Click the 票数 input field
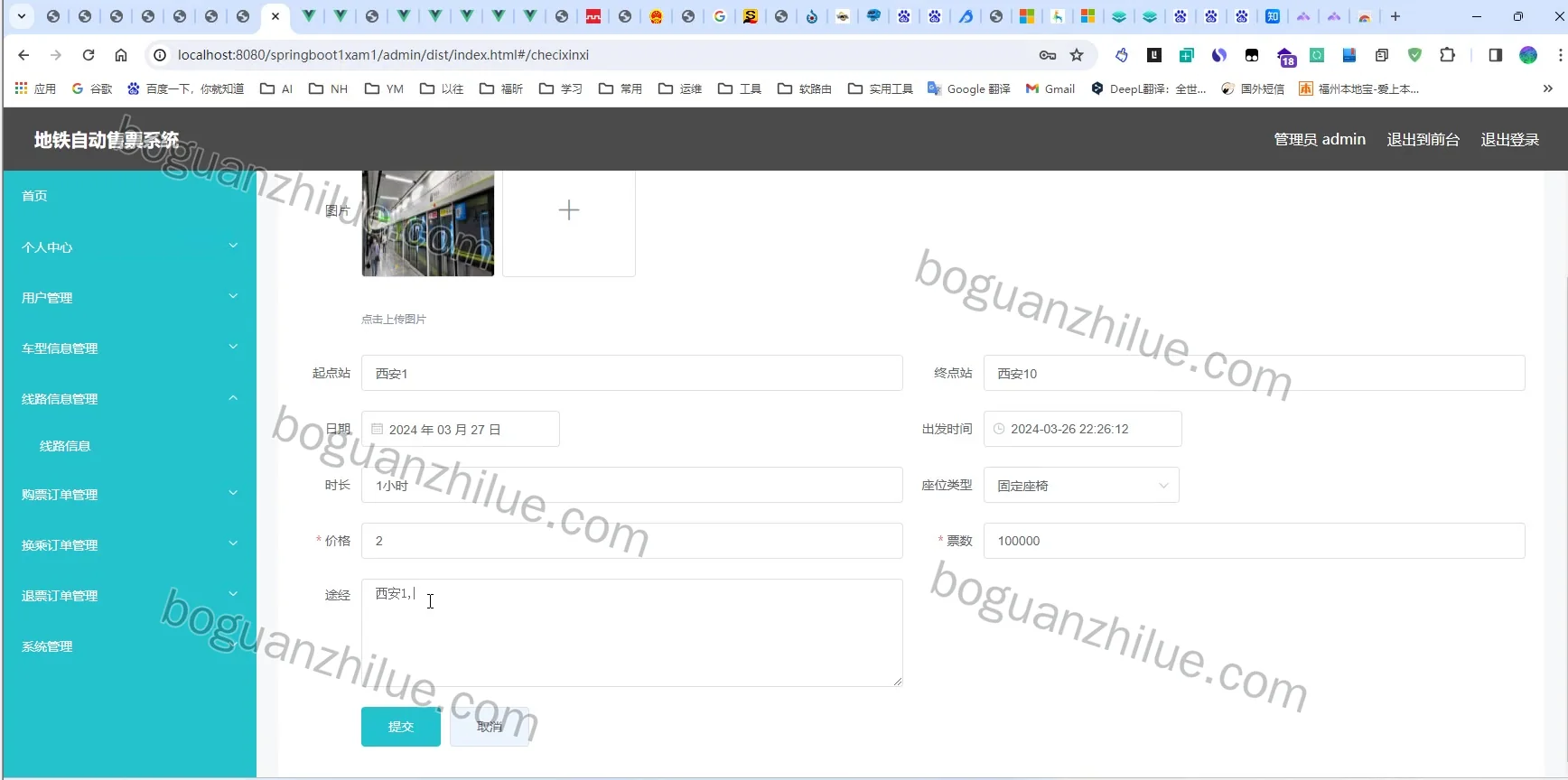 (x=1255, y=541)
